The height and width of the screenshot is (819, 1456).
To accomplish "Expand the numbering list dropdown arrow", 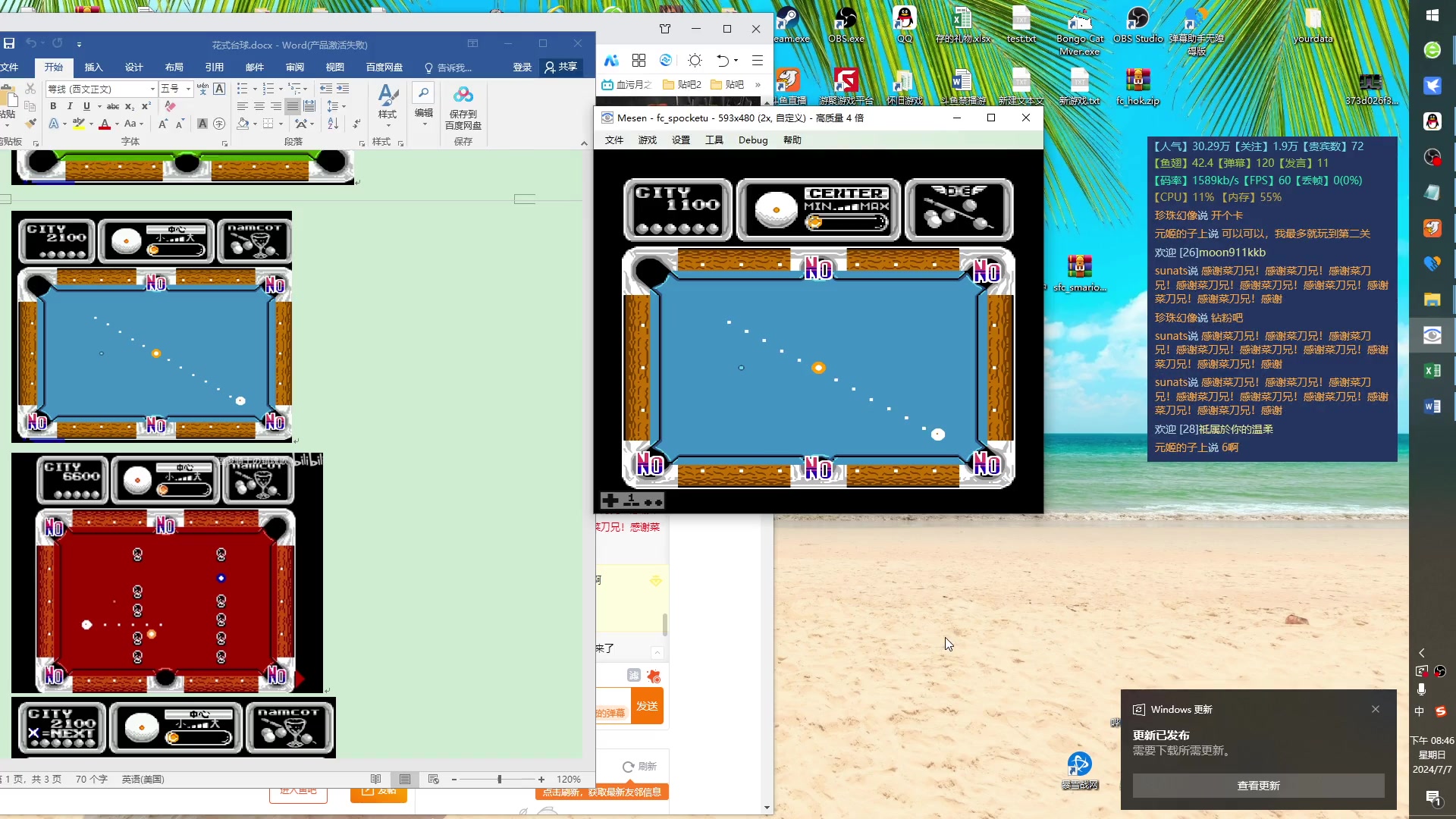I will coord(281,89).
